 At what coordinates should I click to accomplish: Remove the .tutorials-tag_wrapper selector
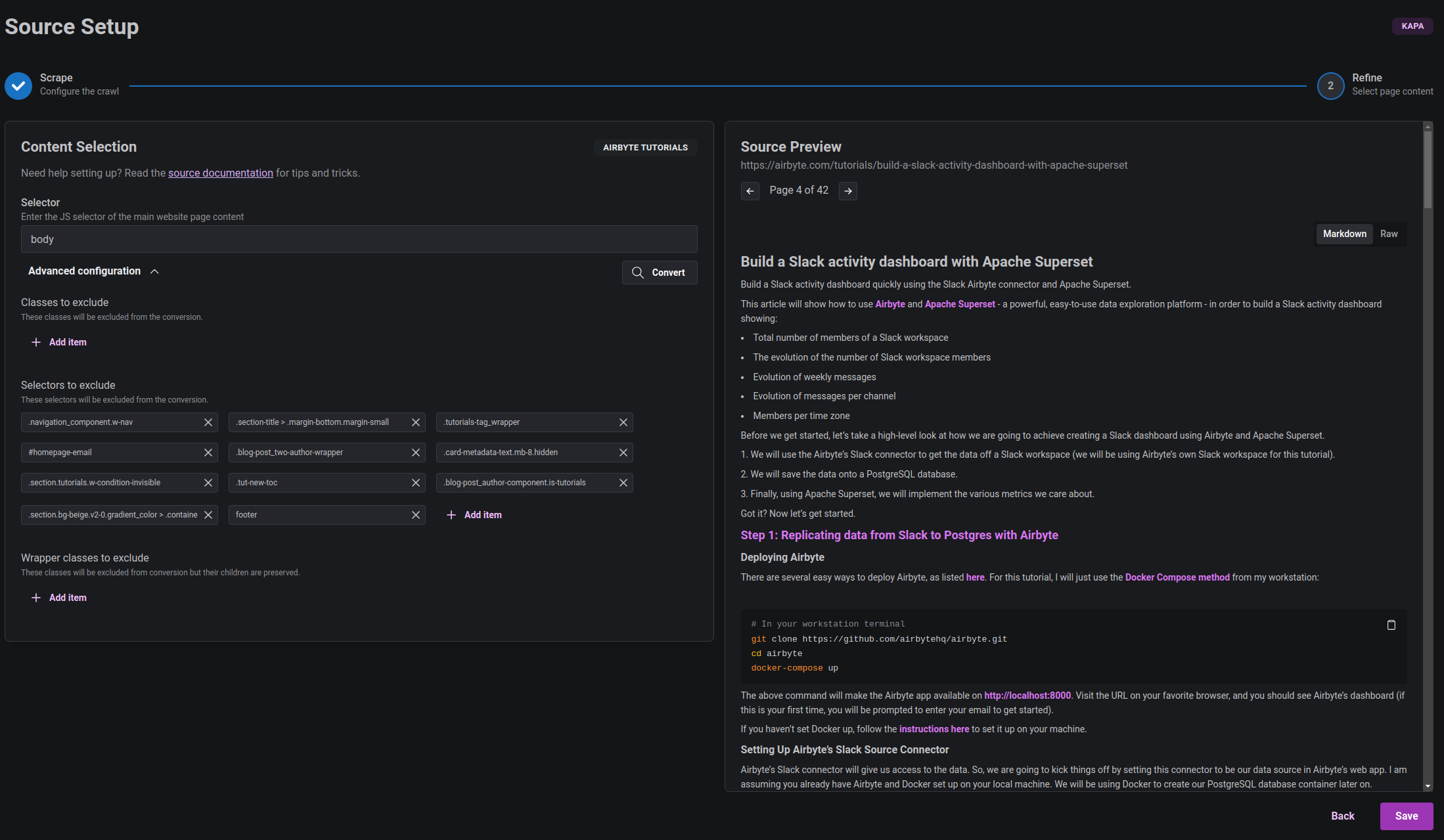pos(623,422)
